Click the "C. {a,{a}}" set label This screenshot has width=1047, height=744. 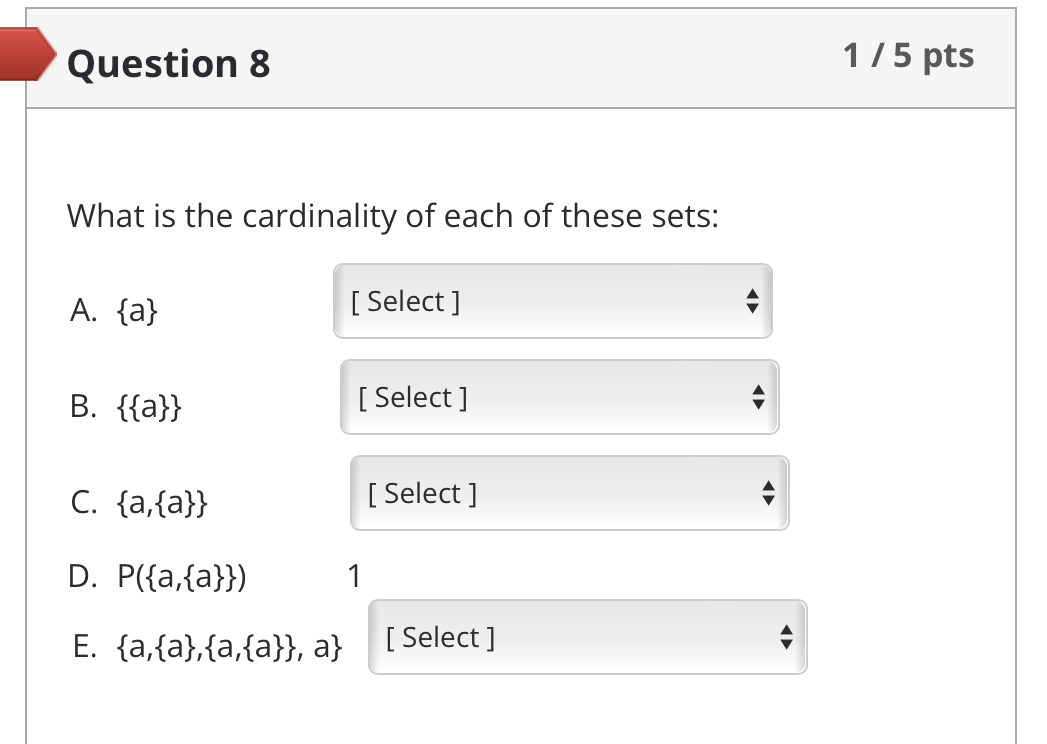(140, 503)
